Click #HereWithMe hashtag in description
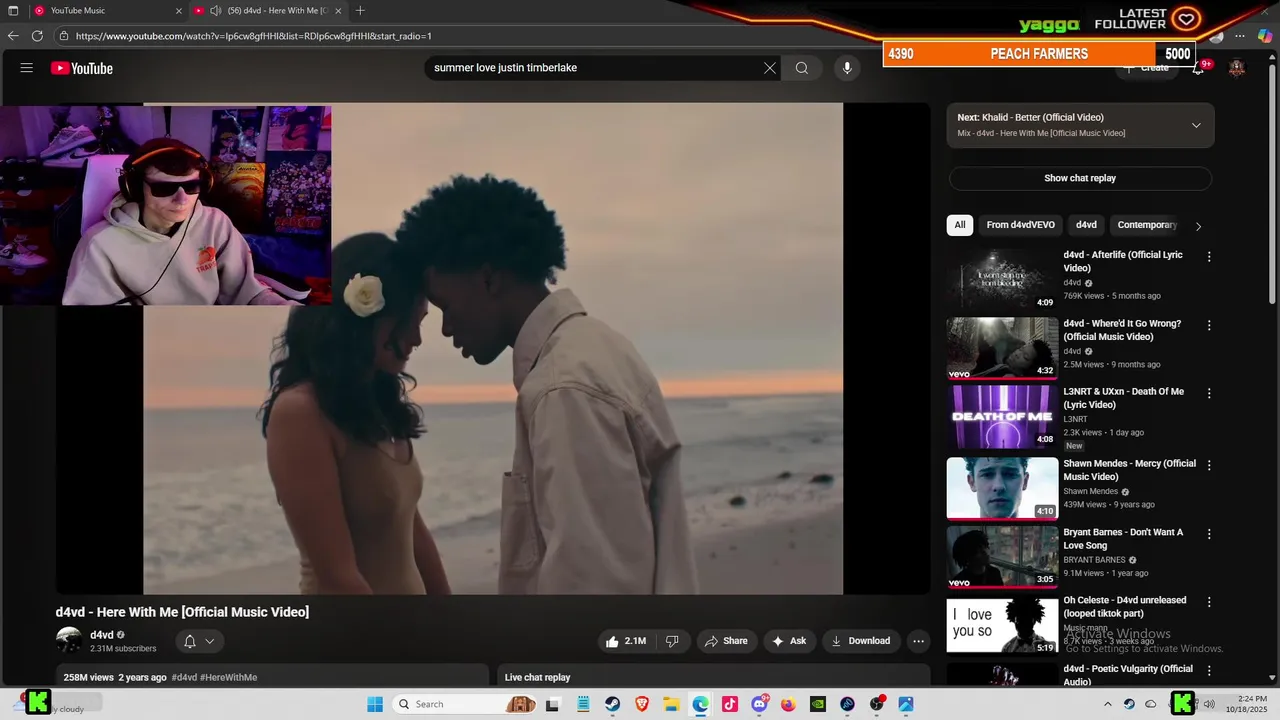Viewport: 1280px width, 720px height. (x=229, y=677)
